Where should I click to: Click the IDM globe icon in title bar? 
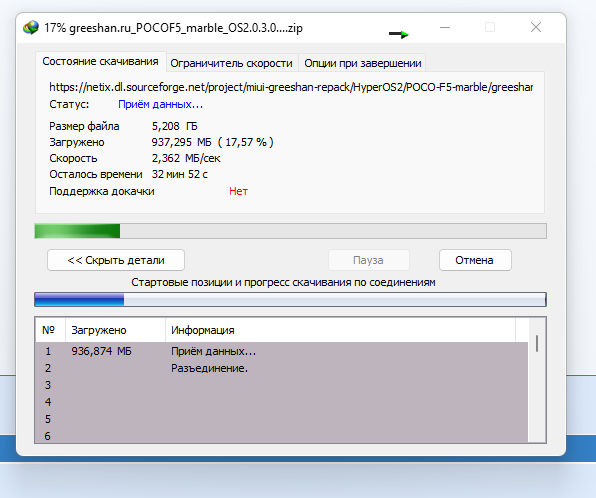click(31, 28)
